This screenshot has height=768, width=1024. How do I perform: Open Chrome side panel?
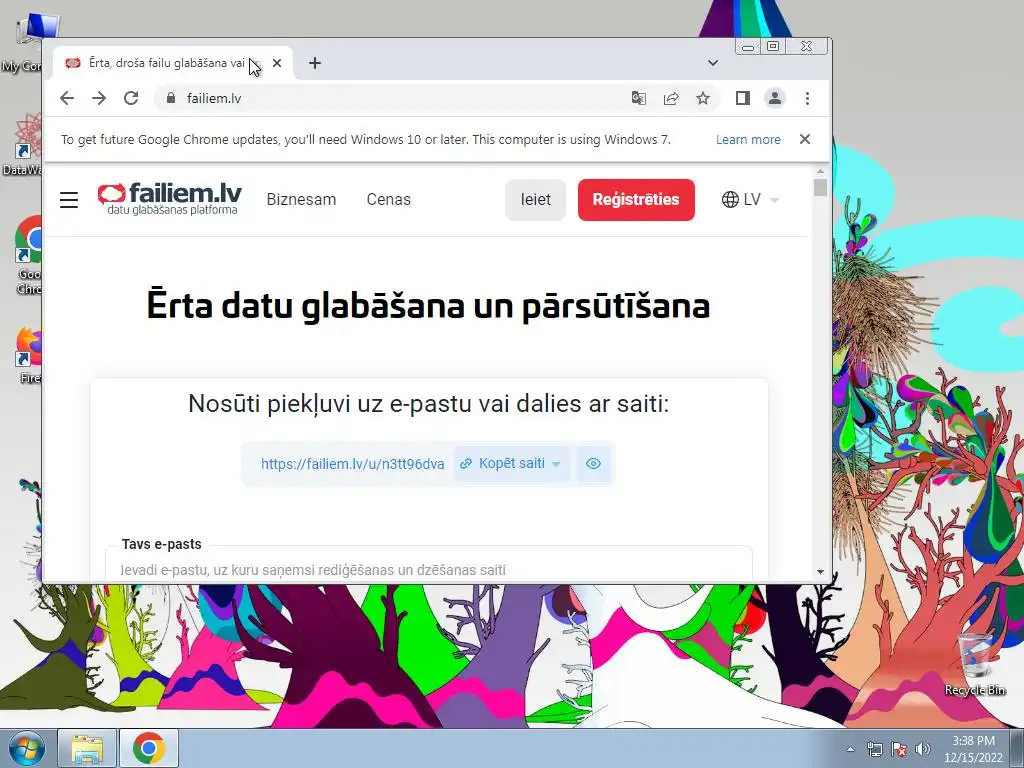[743, 98]
